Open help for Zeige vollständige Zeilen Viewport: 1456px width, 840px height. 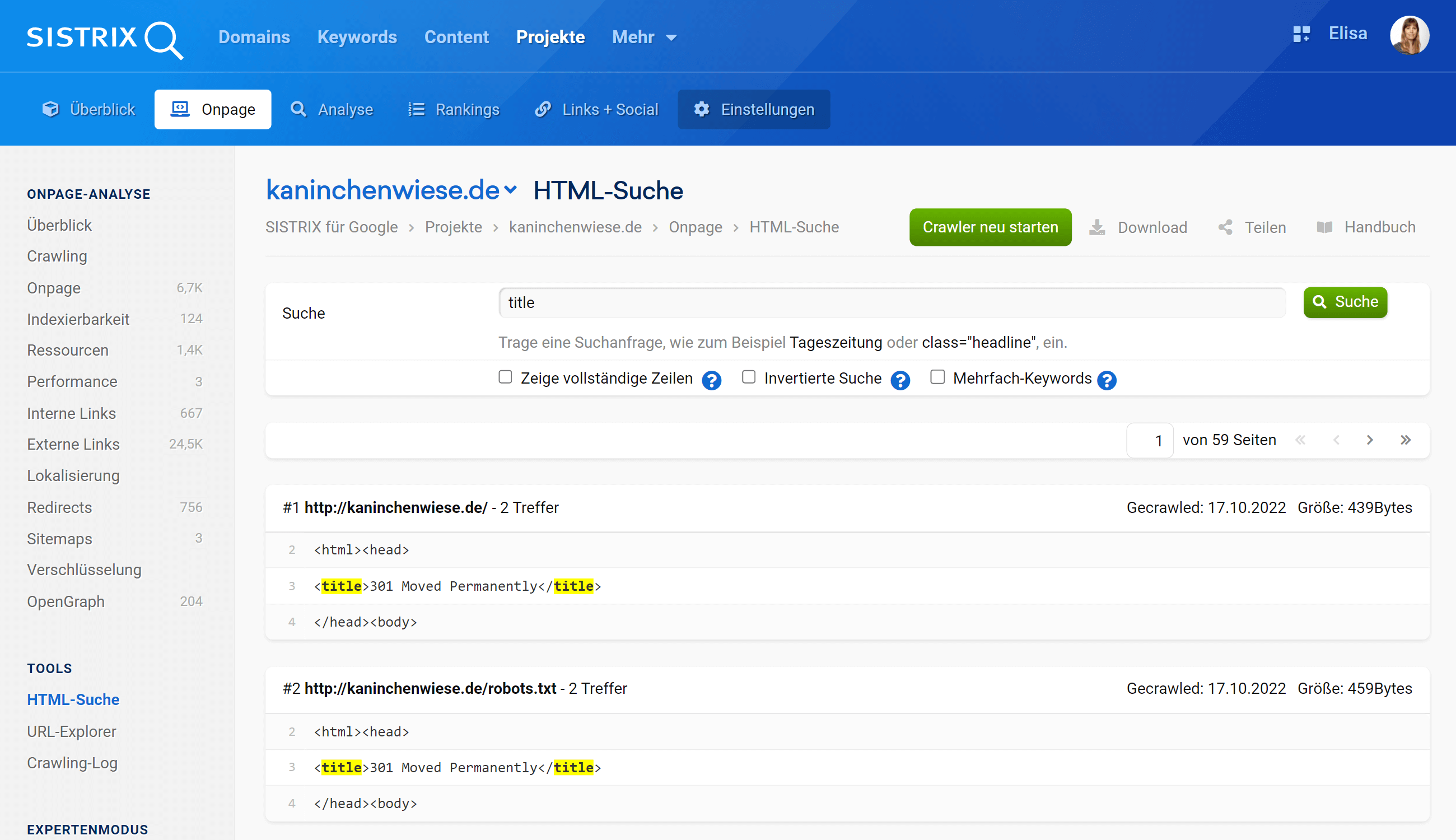(711, 380)
